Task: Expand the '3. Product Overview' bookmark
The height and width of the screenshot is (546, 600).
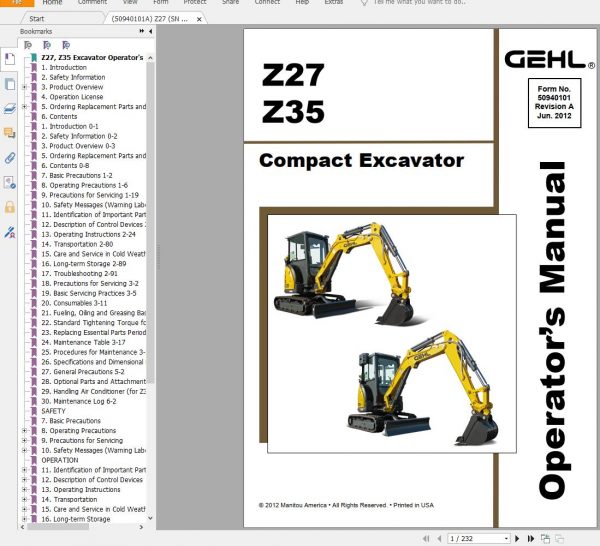Action: click(x=24, y=87)
